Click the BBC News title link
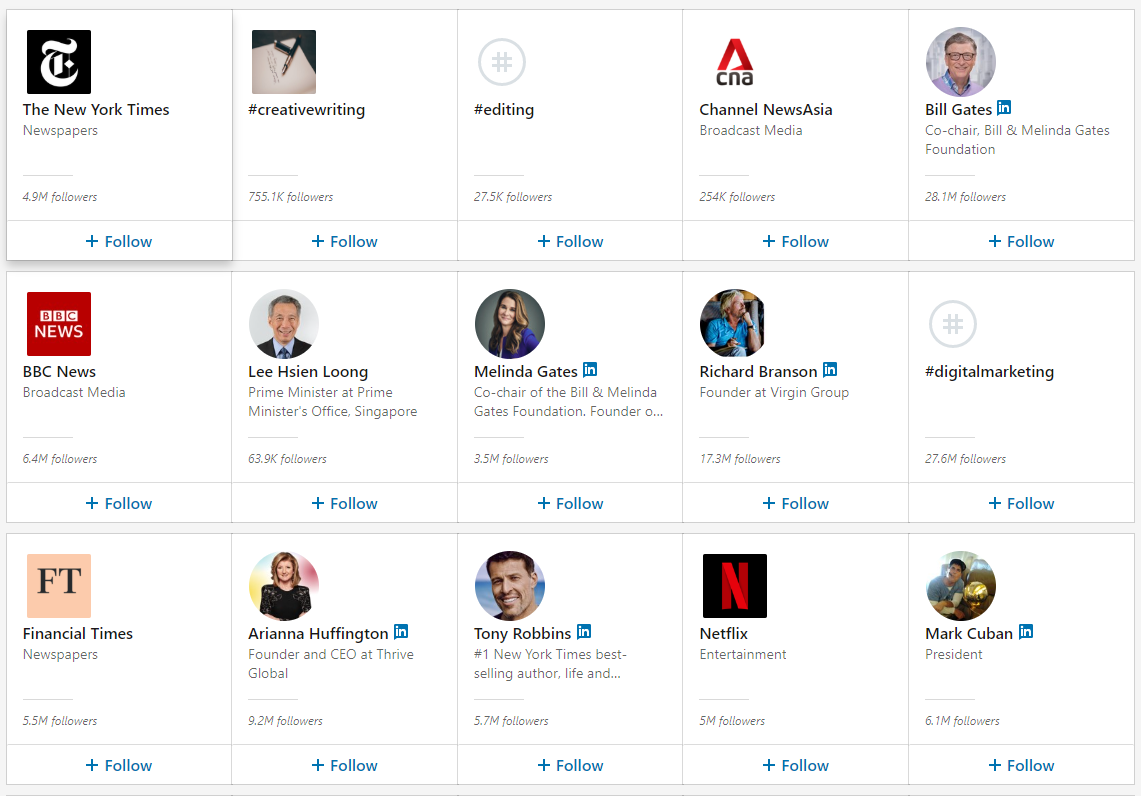The height and width of the screenshot is (796, 1141). pyautogui.click(x=59, y=371)
